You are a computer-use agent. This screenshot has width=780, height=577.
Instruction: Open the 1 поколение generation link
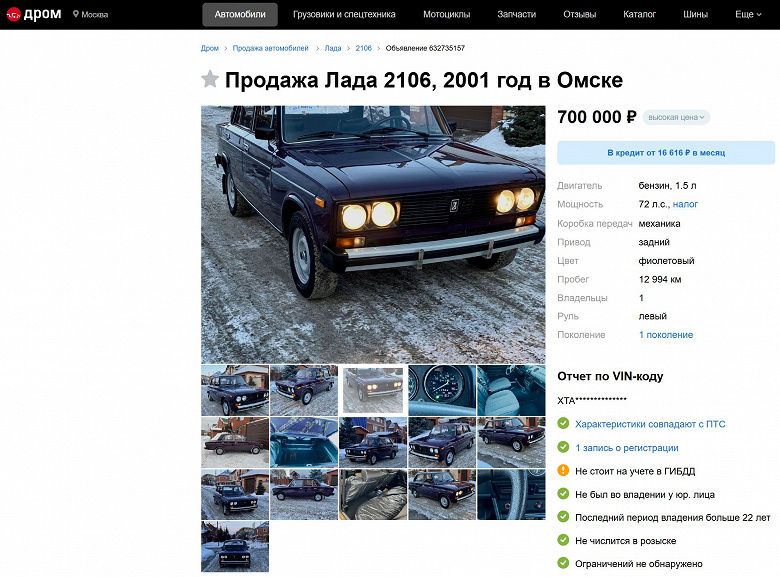pyautogui.click(x=666, y=335)
